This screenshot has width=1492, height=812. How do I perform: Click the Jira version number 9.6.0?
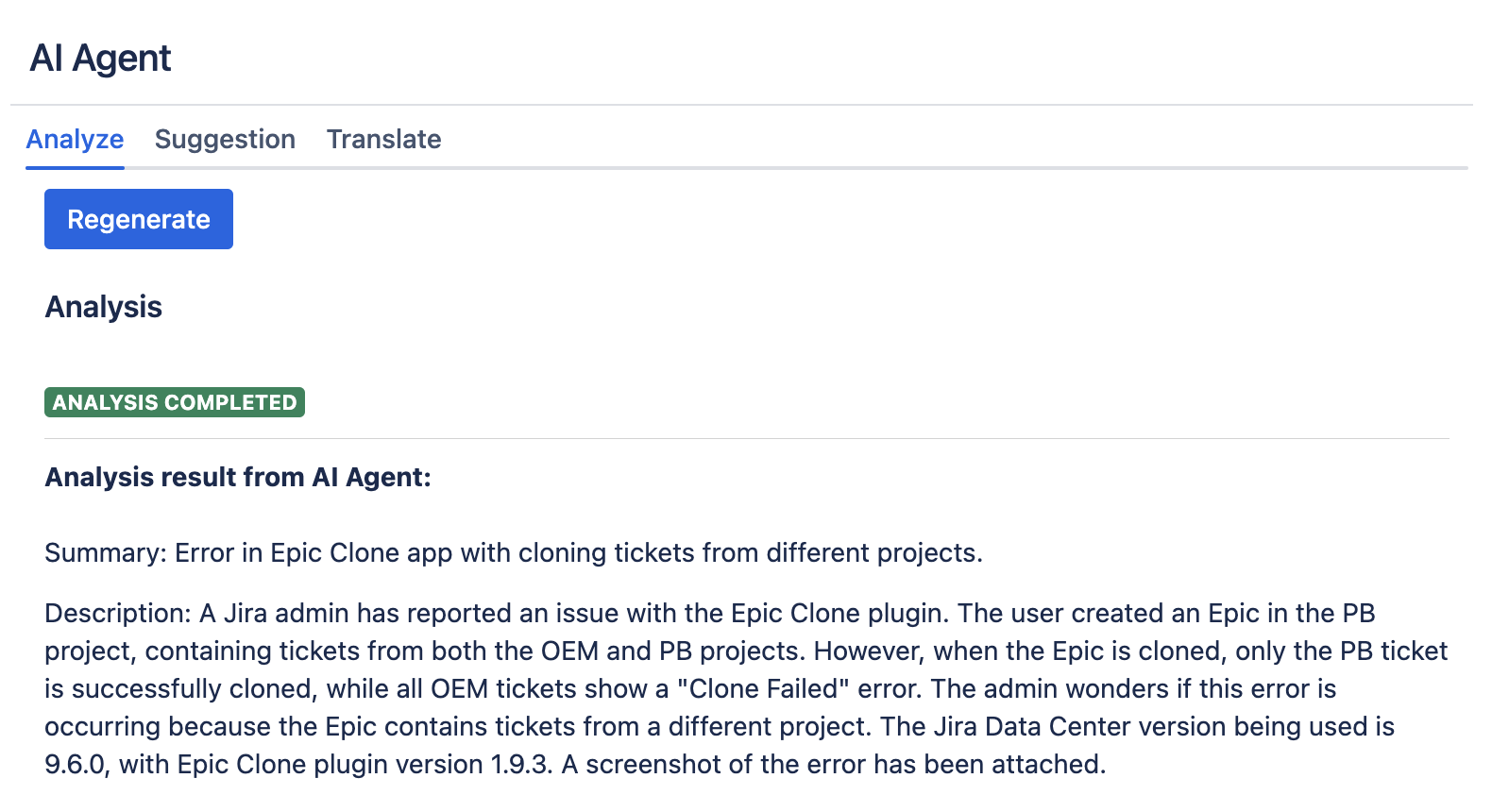pos(76,764)
